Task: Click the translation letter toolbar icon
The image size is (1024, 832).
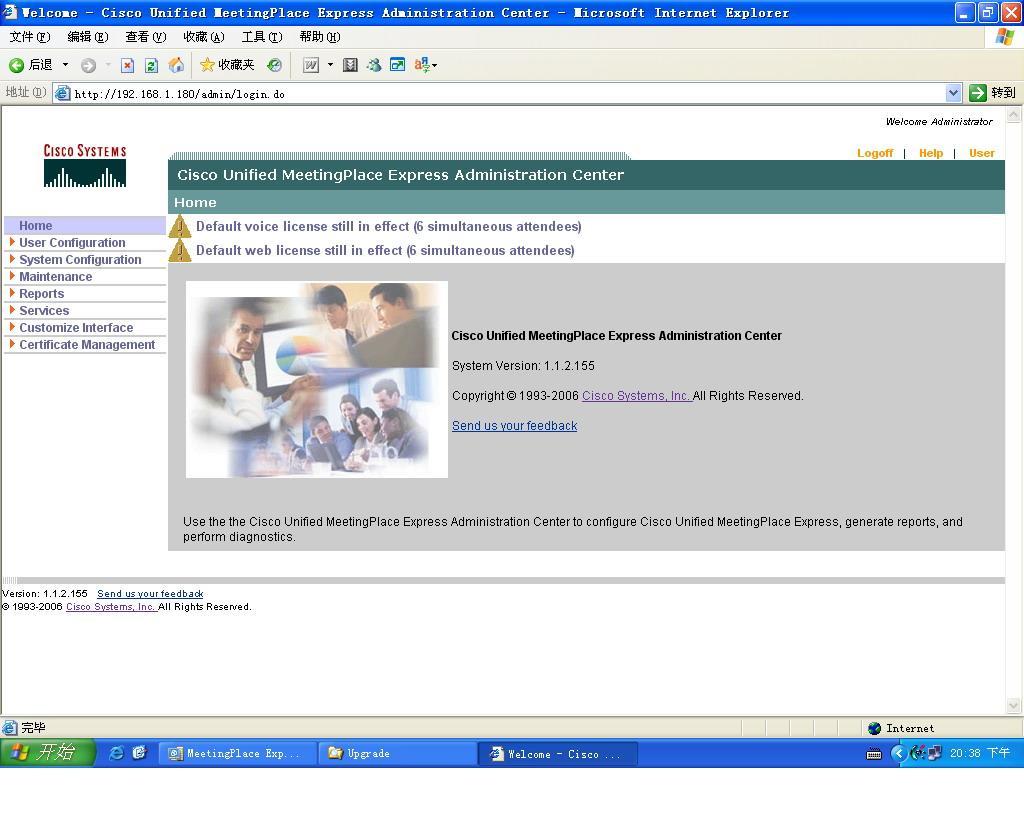Action: 421,65
